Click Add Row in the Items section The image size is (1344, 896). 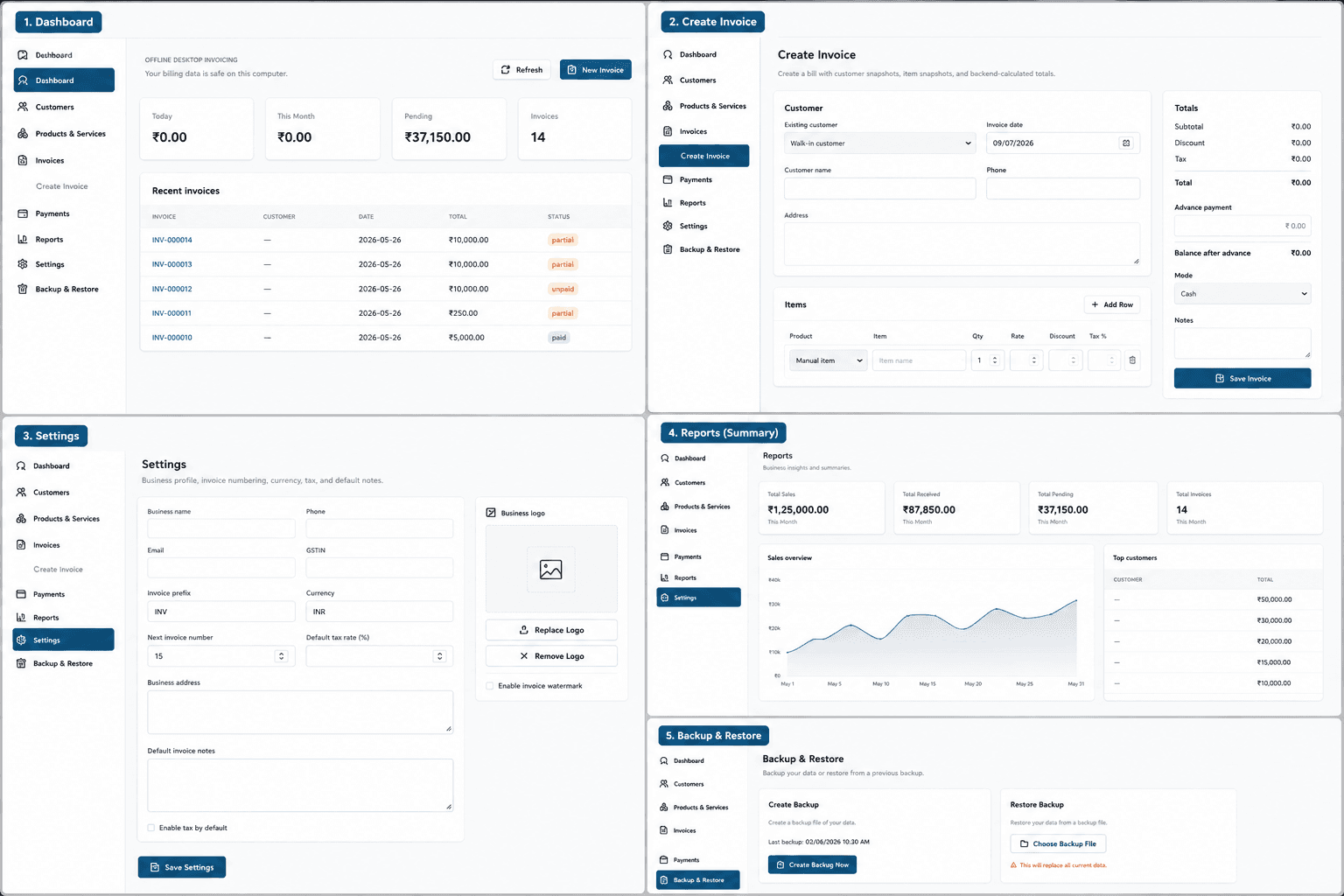click(x=1112, y=304)
